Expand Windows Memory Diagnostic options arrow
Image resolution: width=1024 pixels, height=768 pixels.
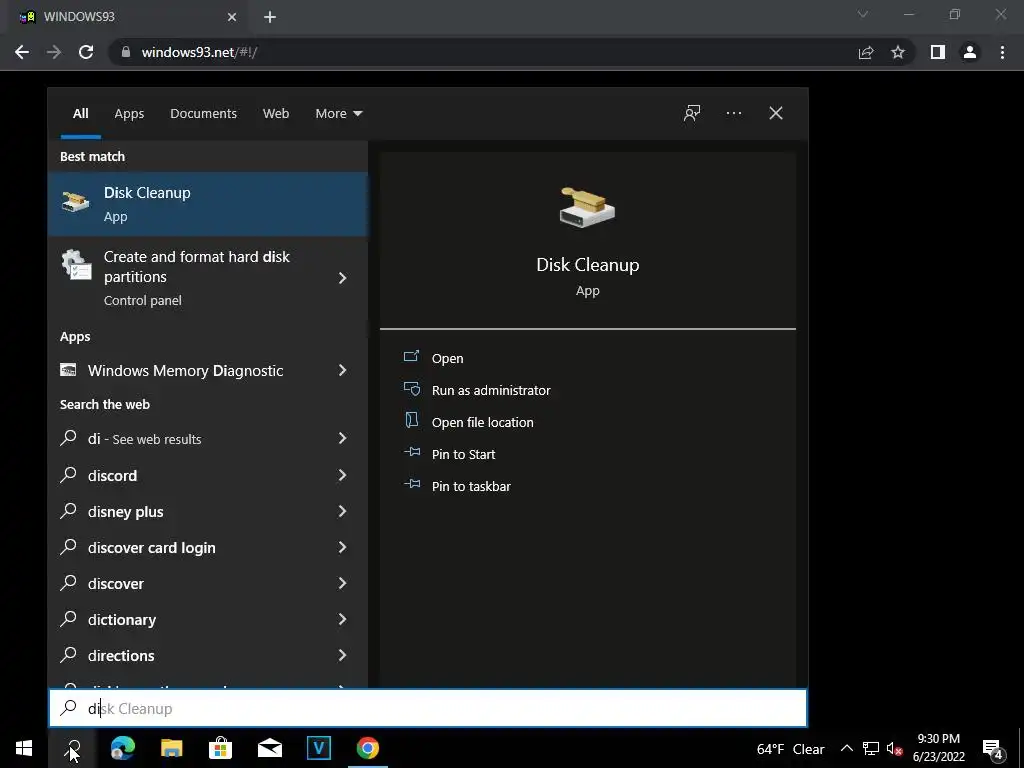pyautogui.click(x=342, y=370)
